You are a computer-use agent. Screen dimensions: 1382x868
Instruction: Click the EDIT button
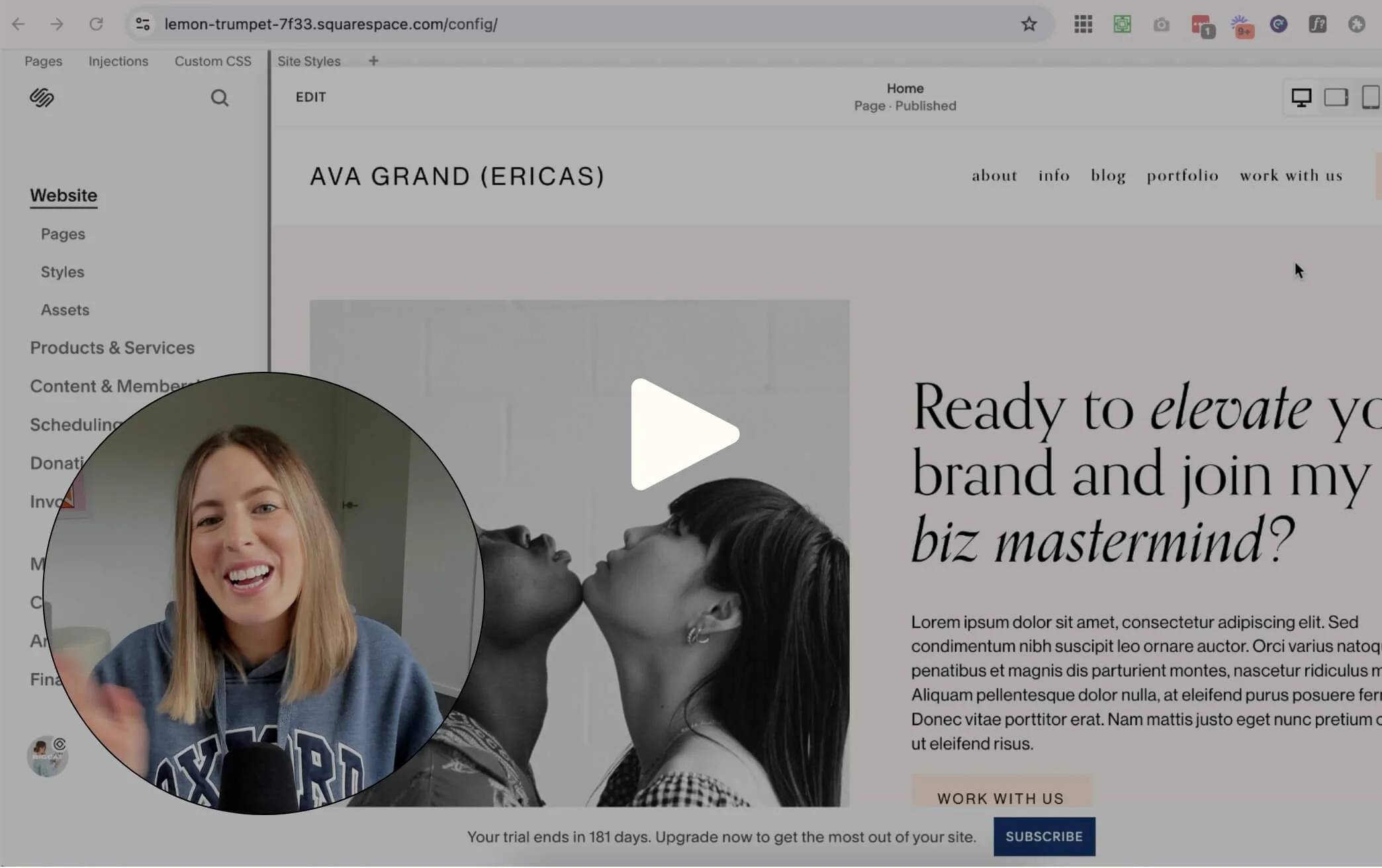310,97
